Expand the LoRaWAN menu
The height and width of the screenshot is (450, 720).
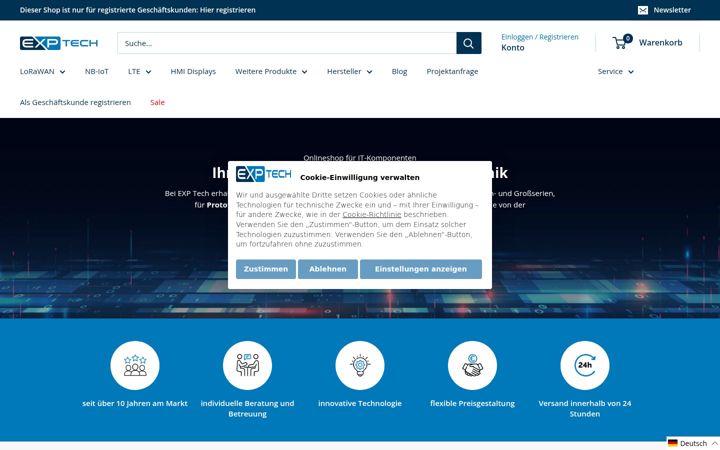(42, 72)
